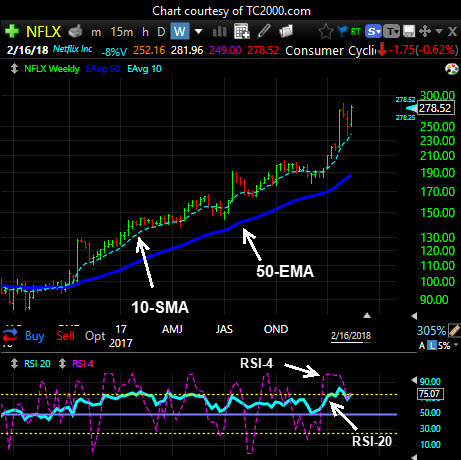Click the up-down arrows before RSI 20
This screenshot has height=460, width=461.
[x=14, y=363]
